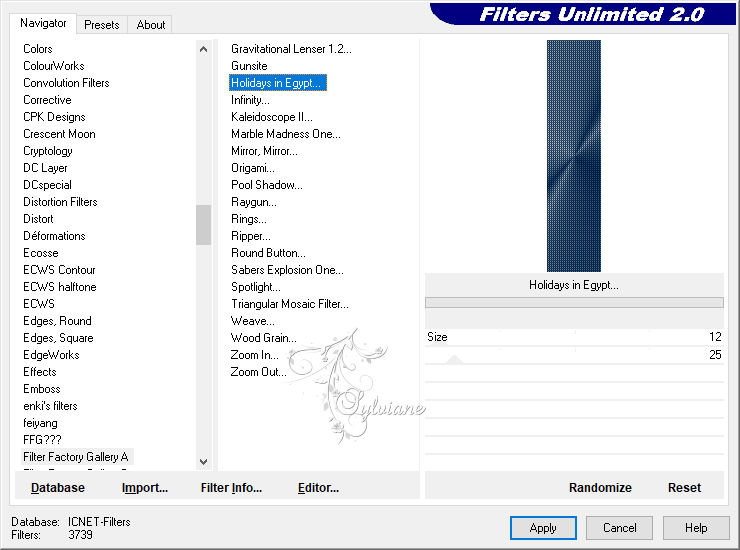Choose the Ripper... filter
The height and width of the screenshot is (550, 740).
(251, 236)
